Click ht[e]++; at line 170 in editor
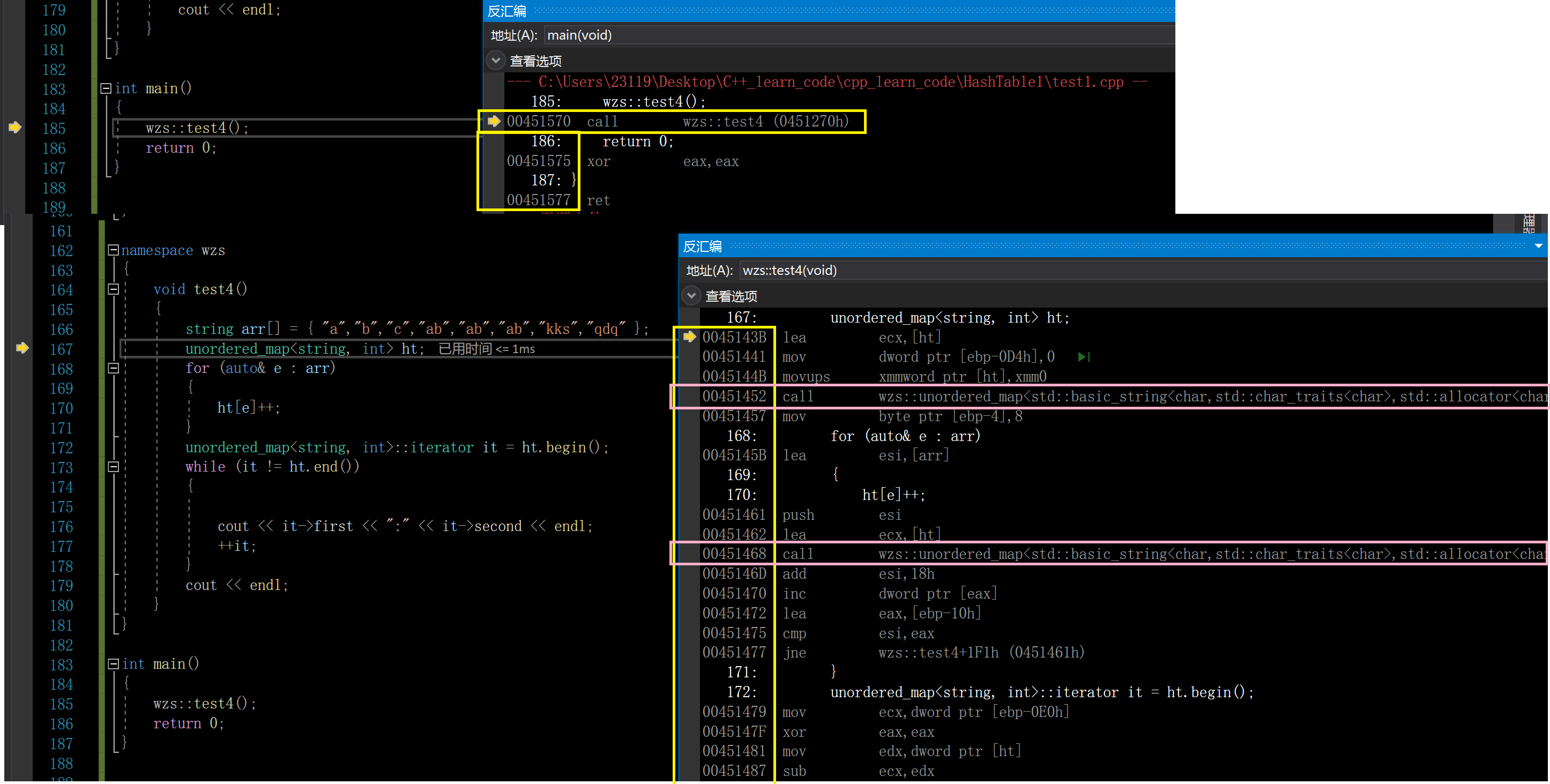The height and width of the screenshot is (784, 1550). pos(249,408)
